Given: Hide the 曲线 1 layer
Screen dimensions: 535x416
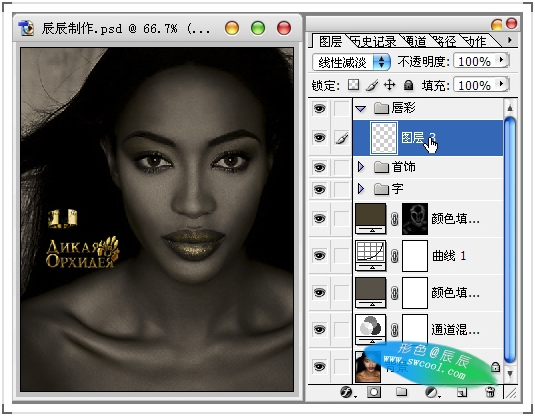Looking at the screenshot, I should click(x=320, y=256).
